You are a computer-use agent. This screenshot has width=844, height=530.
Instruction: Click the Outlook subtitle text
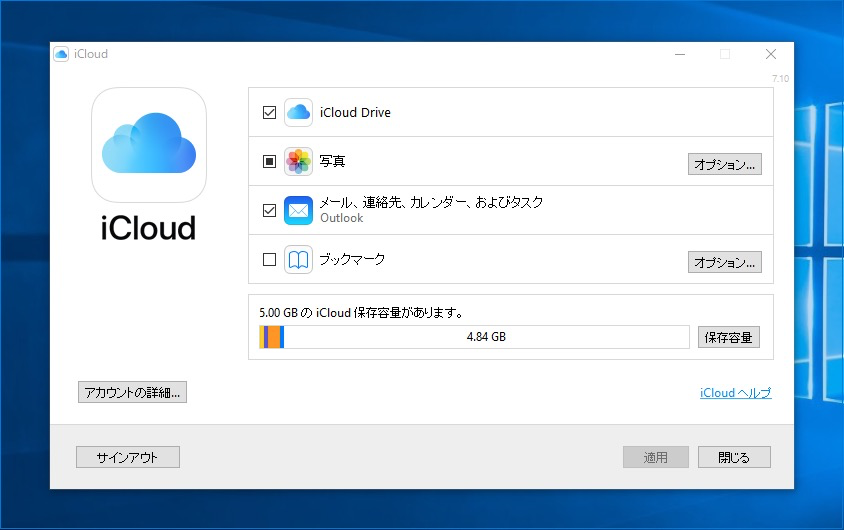(x=341, y=218)
